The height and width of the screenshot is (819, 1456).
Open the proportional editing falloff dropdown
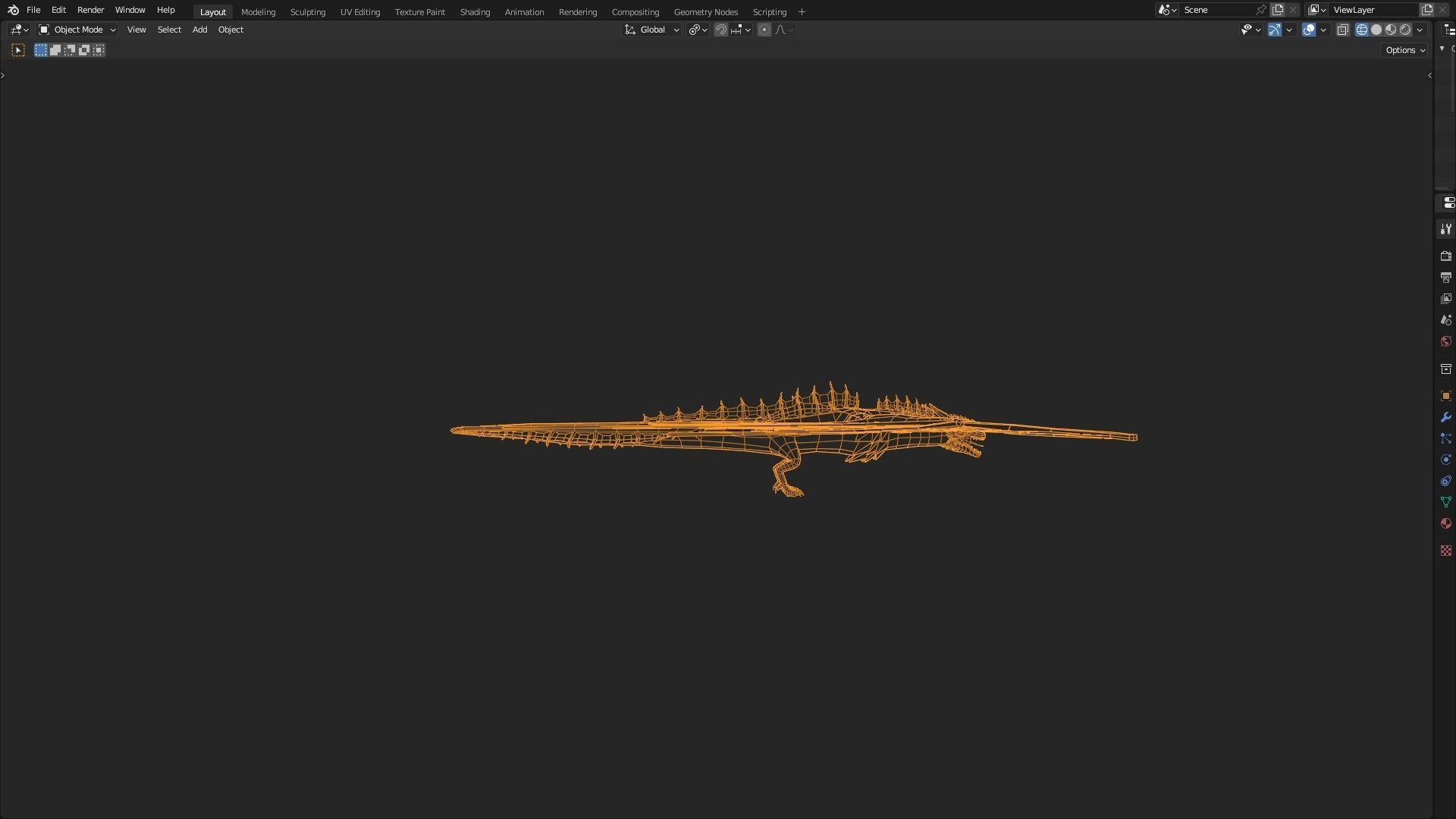(784, 30)
